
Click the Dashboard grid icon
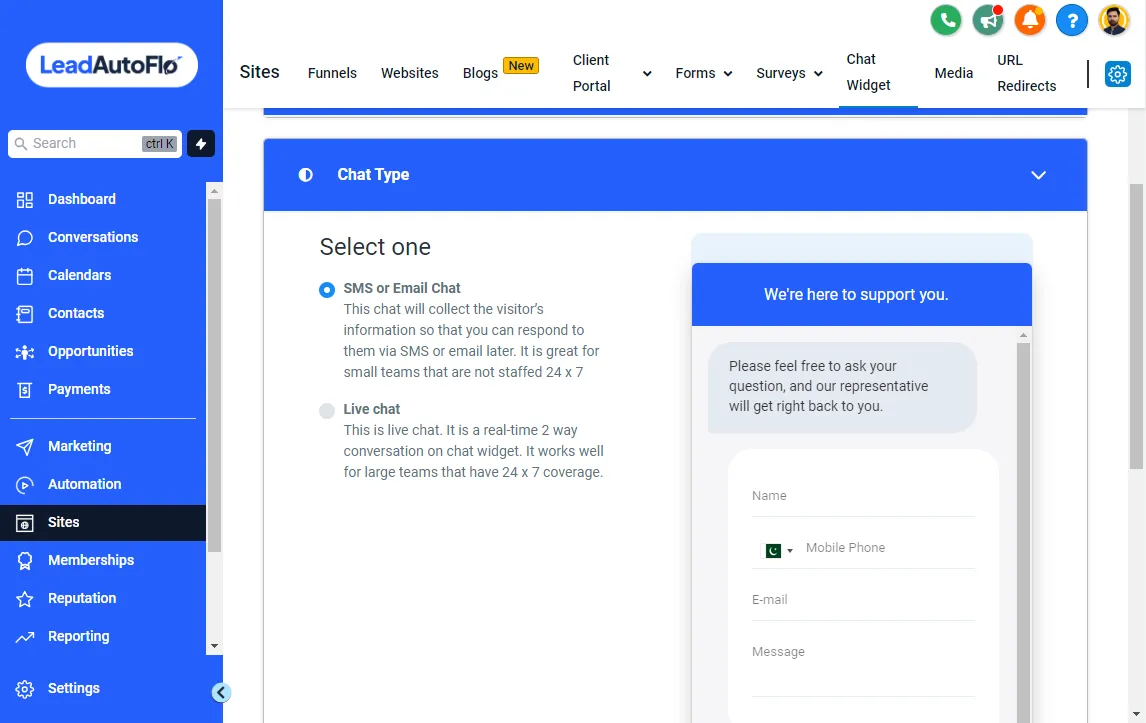click(25, 200)
